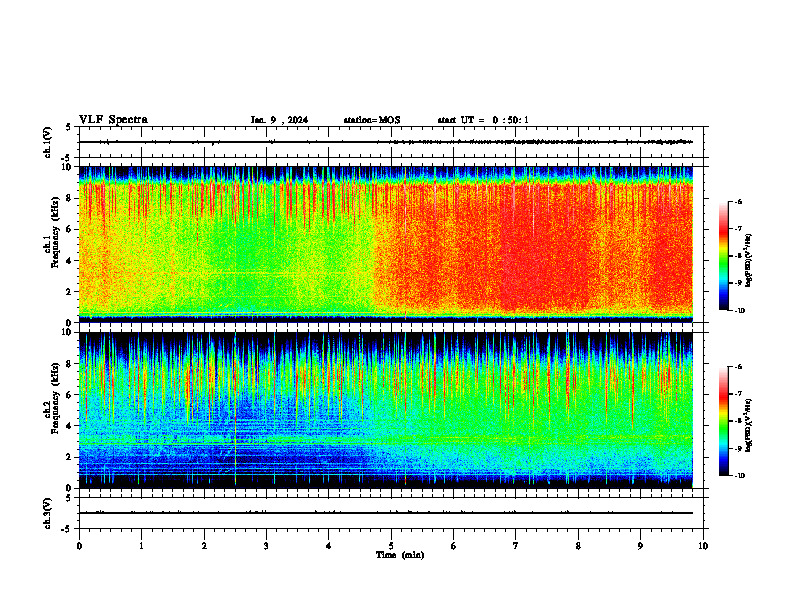Click the "VLF Spectra" plot title
This screenshot has height=612, width=792.
pyautogui.click(x=113, y=120)
